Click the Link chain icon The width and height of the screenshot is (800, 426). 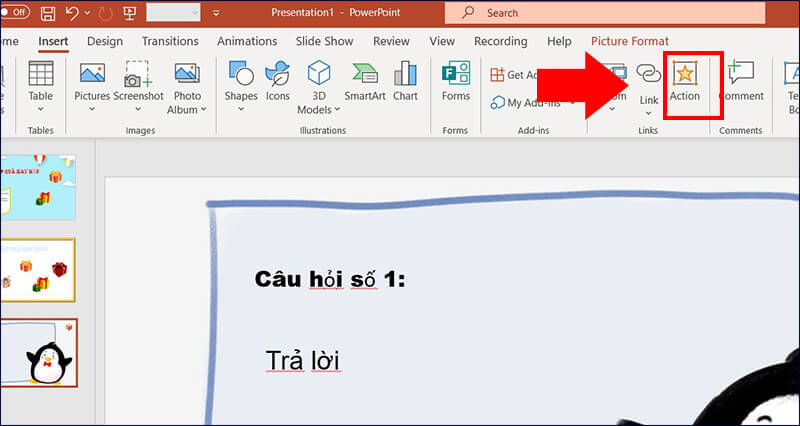(648, 73)
